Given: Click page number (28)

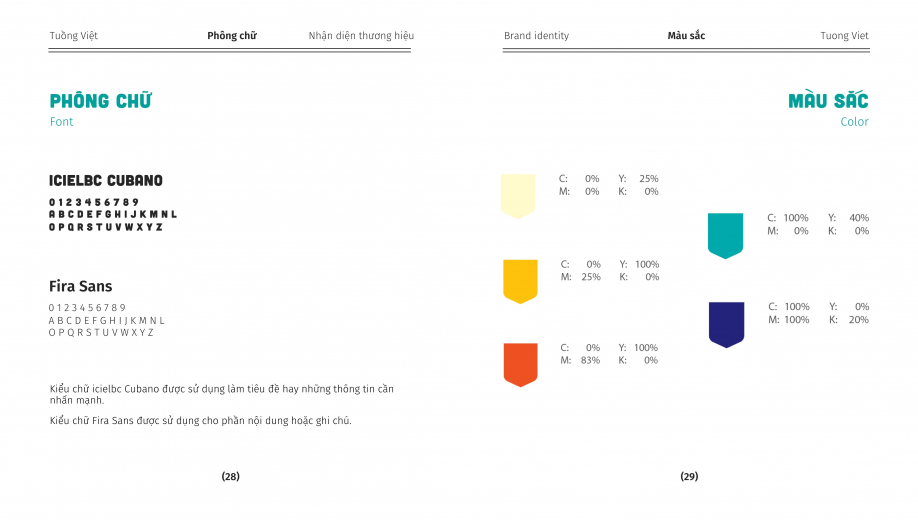Looking at the screenshot, I should tap(231, 477).
